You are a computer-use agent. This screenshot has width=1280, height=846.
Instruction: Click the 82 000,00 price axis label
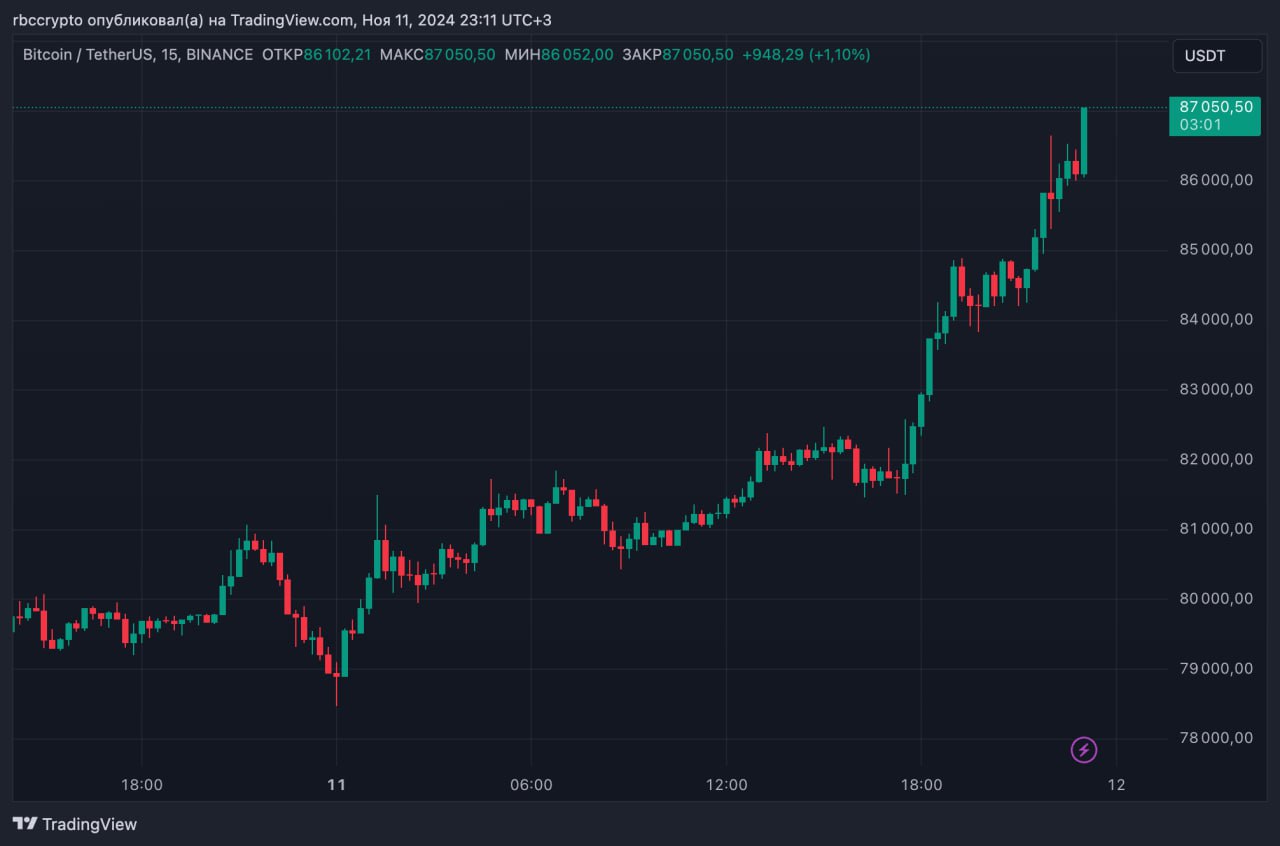(x=1216, y=459)
